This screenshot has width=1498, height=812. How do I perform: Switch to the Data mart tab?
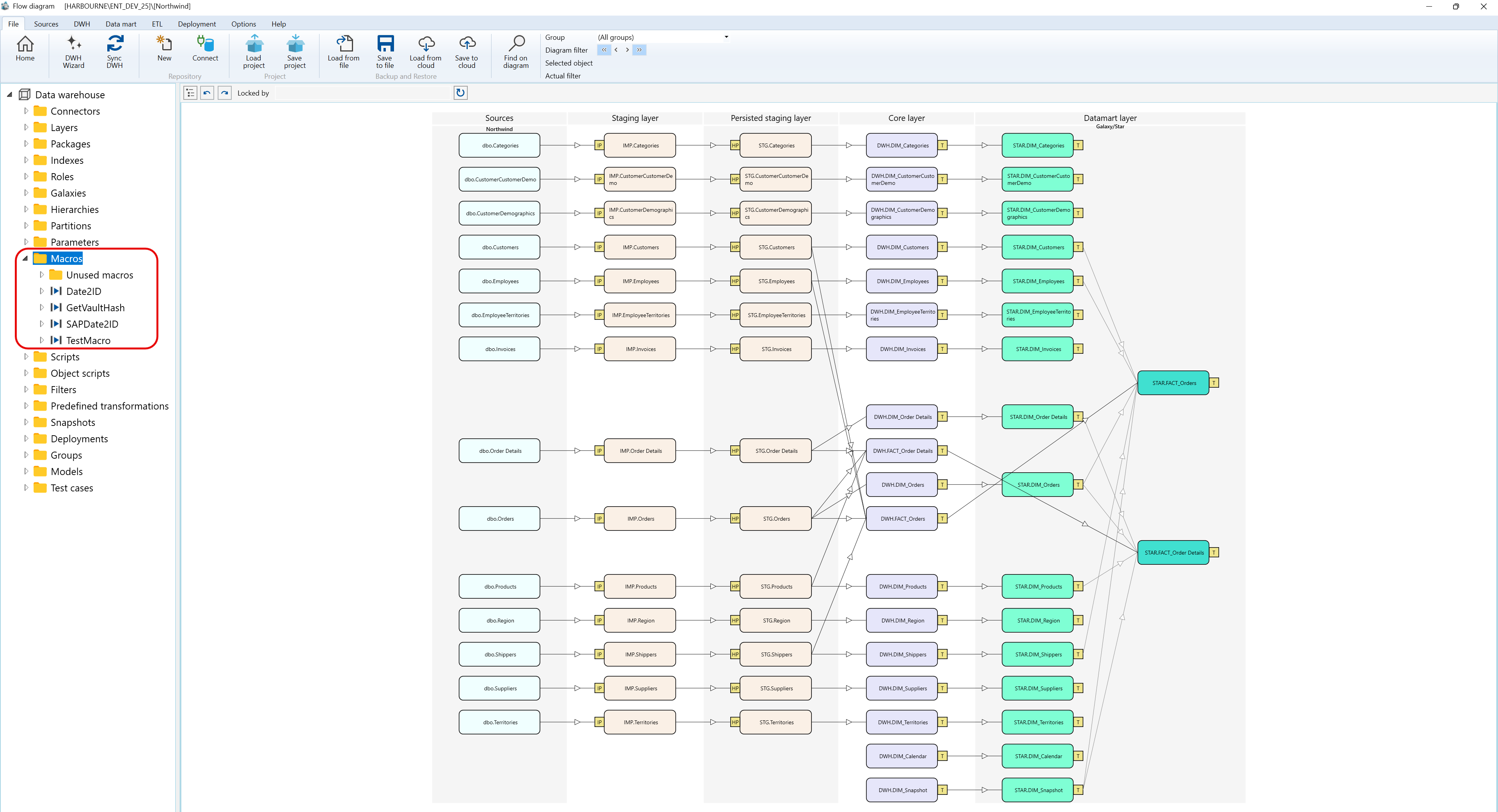[x=121, y=24]
